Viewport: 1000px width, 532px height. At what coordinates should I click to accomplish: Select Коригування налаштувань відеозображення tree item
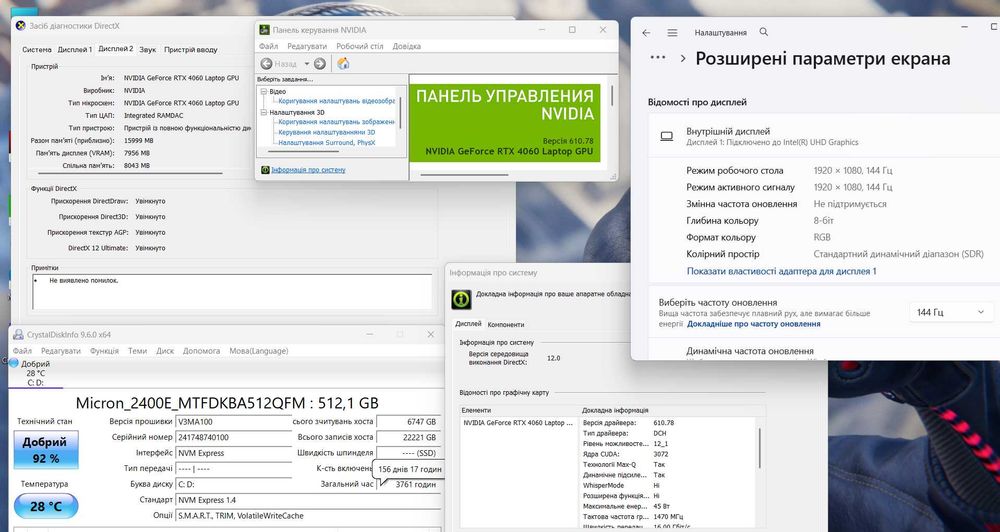[336, 101]
